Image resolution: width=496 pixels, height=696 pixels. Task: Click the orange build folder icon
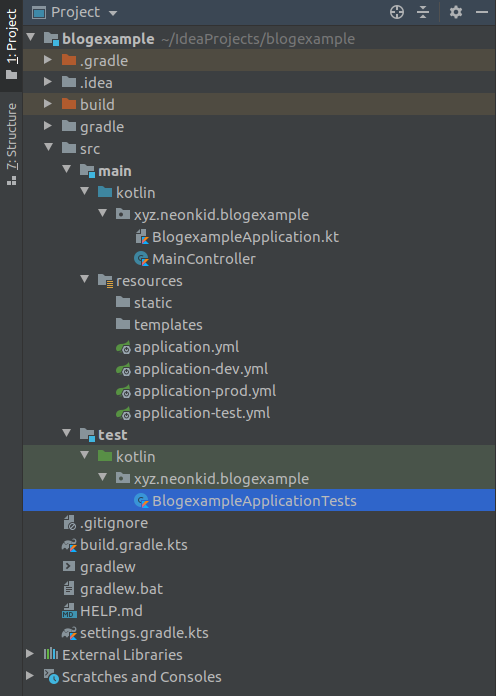69,104
